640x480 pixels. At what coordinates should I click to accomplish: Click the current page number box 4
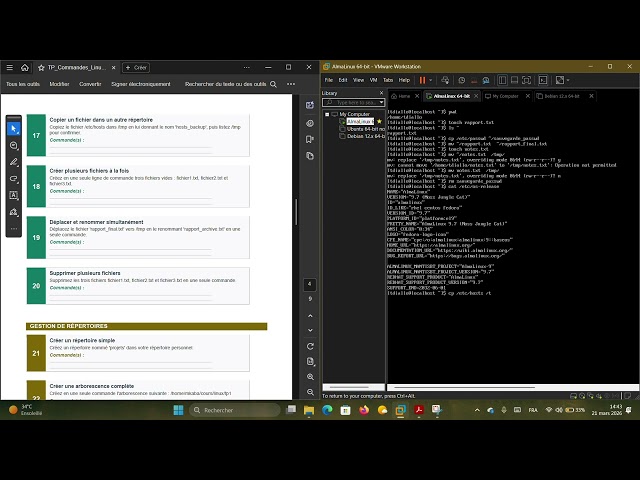click(x=310, y=284)
